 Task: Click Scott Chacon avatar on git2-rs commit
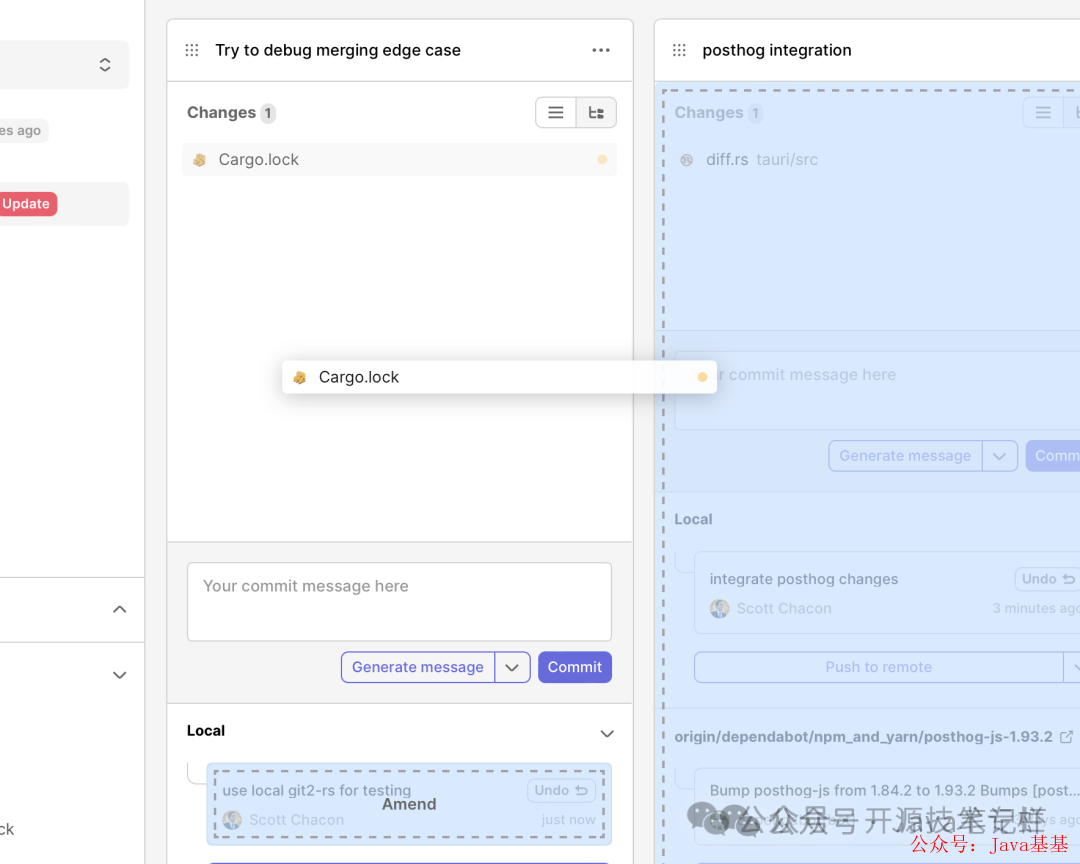[232, 820]
